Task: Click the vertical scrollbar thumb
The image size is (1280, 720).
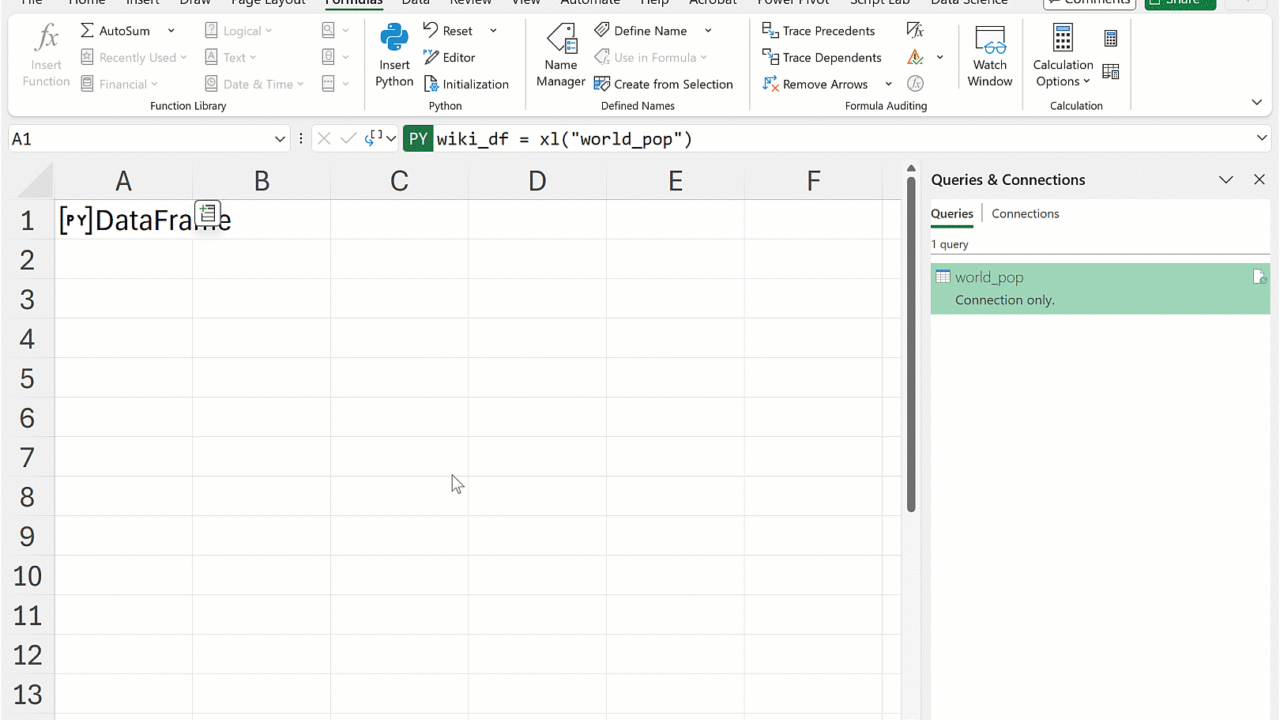Action: [911, 340]
